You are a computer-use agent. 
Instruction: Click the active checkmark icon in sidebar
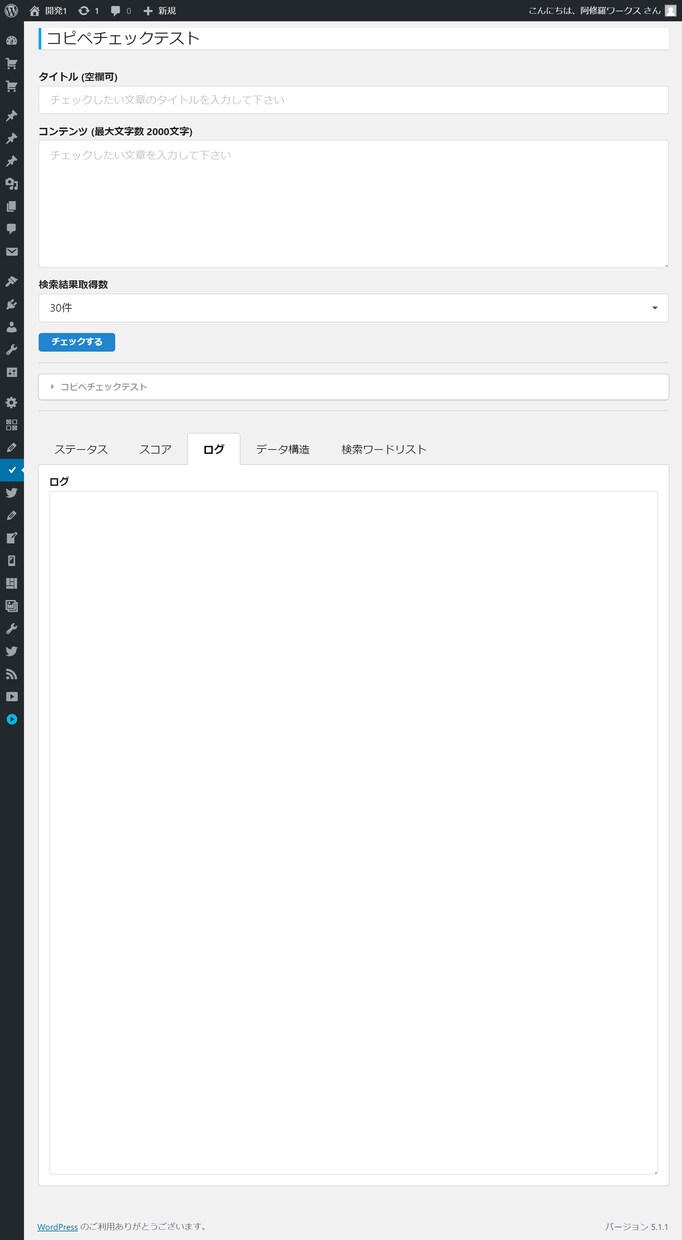pos(12,469)
